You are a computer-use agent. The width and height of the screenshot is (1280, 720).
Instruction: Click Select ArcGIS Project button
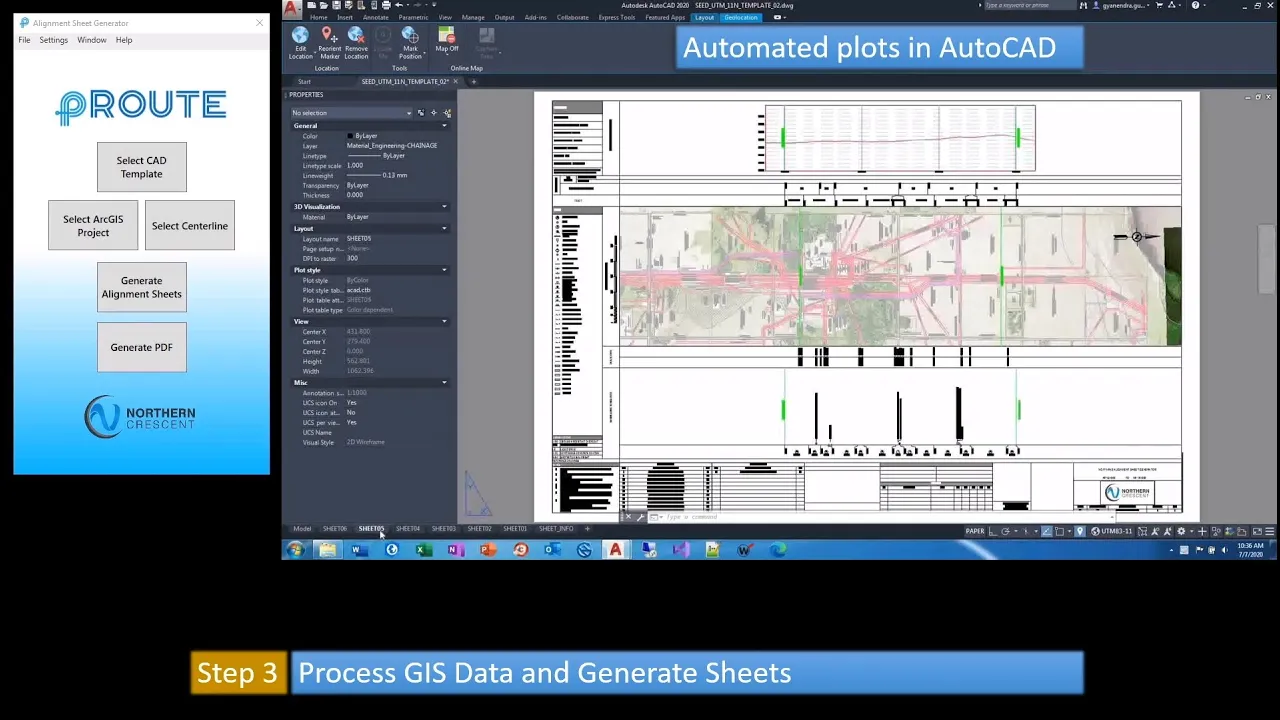(93, 226)
